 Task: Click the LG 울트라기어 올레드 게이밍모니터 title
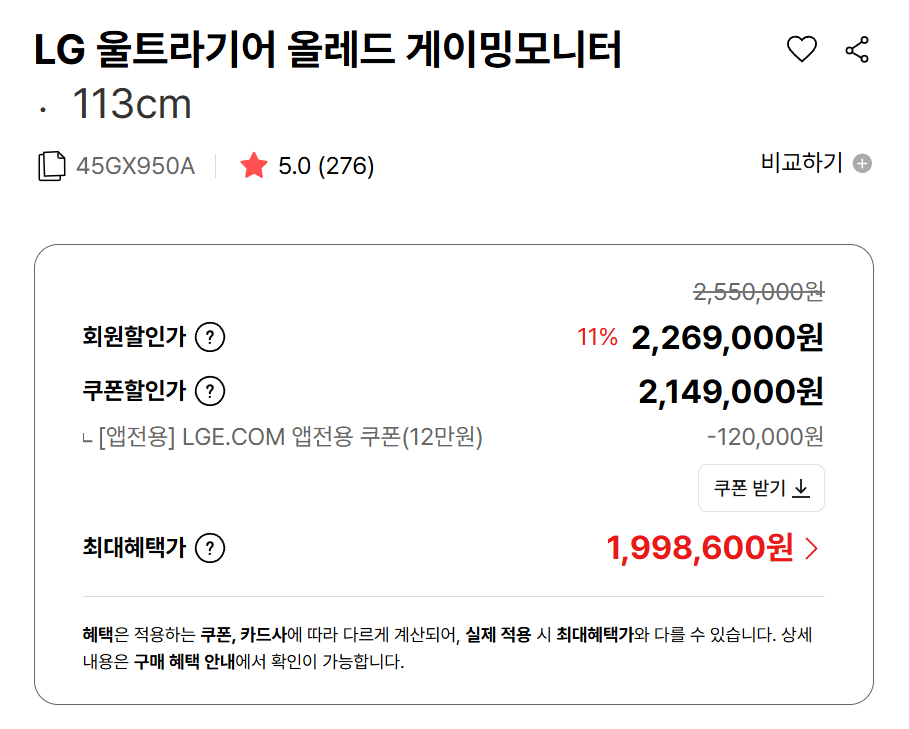[x=328, y=50]
